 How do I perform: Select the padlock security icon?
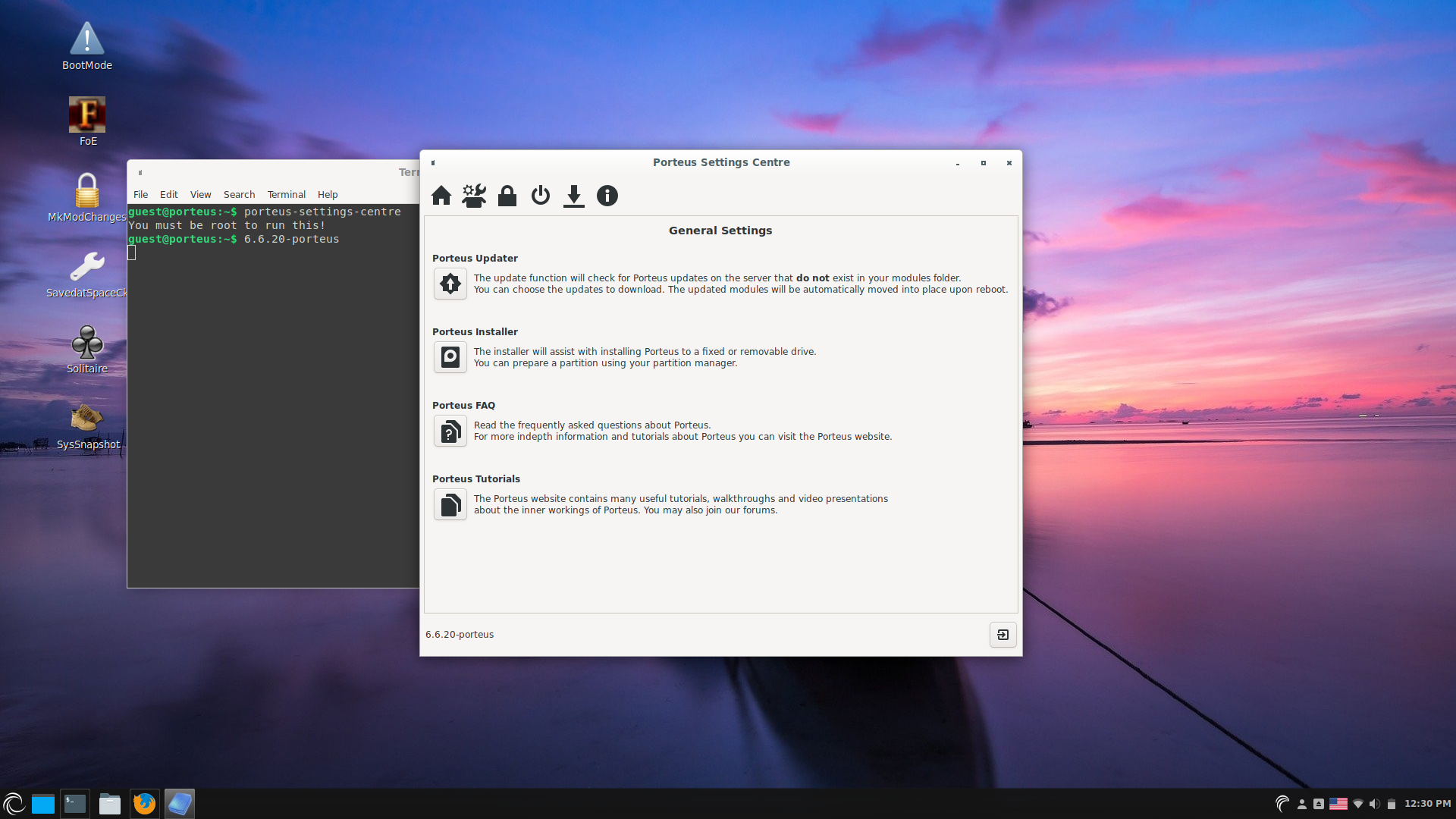(507, 196)
